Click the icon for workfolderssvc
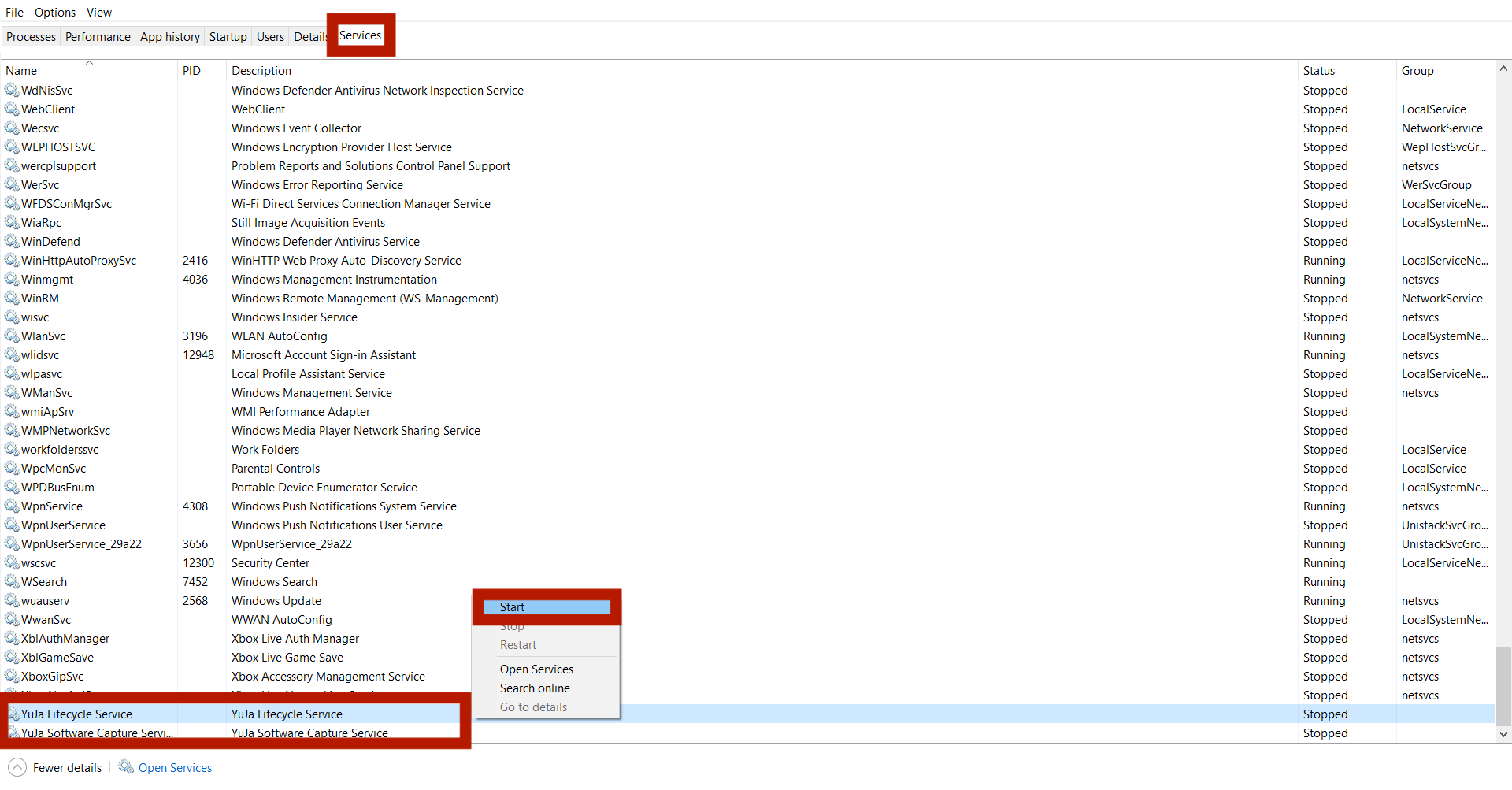1512x790 pixels. click(x=12, y=449)
